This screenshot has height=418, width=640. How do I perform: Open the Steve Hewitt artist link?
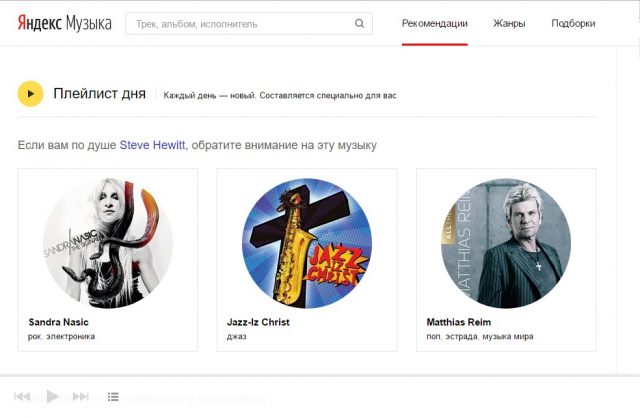[x=152, y=145]
